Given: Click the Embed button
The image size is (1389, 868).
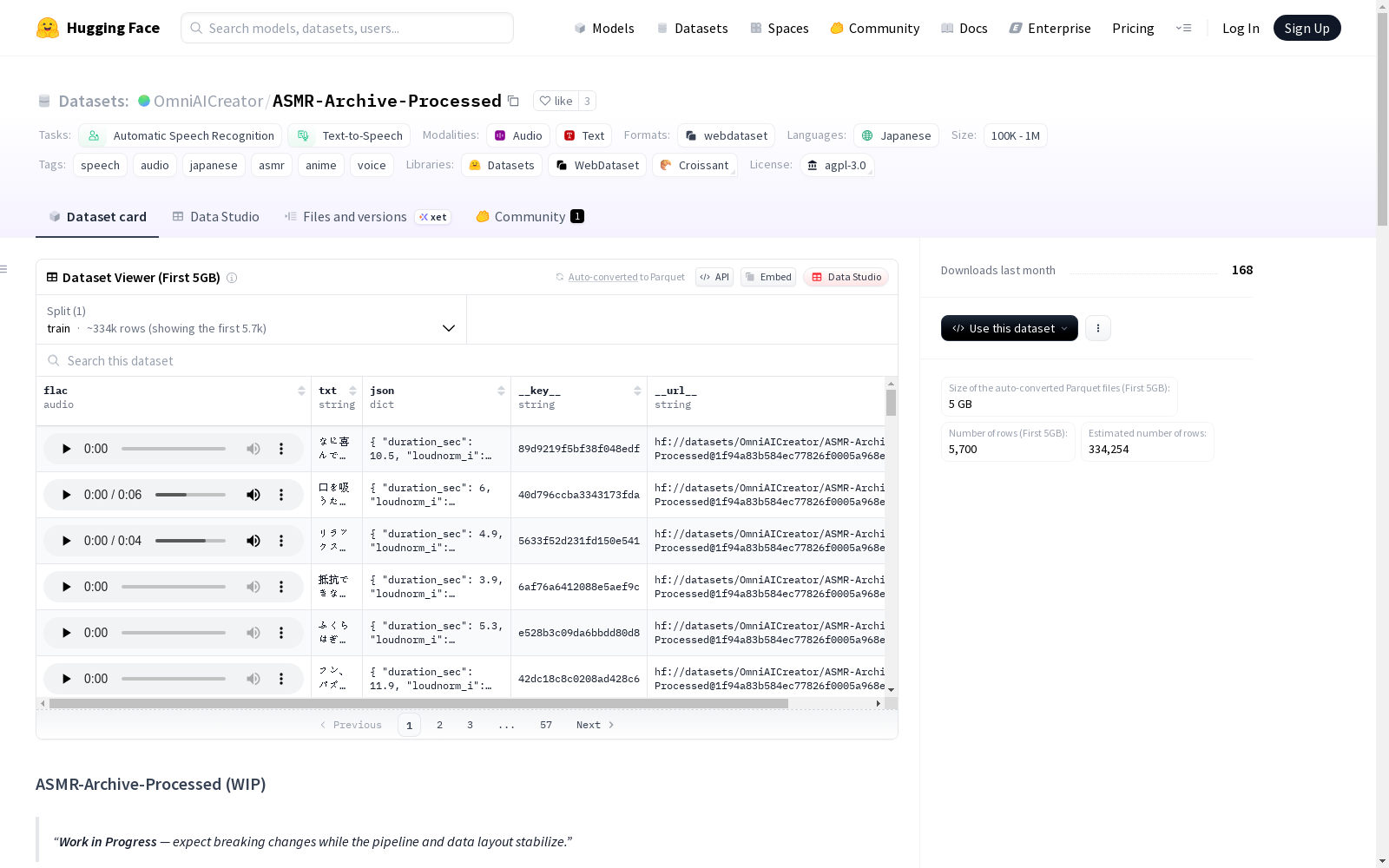Looking at the screenshot, I should coord(768,277).
